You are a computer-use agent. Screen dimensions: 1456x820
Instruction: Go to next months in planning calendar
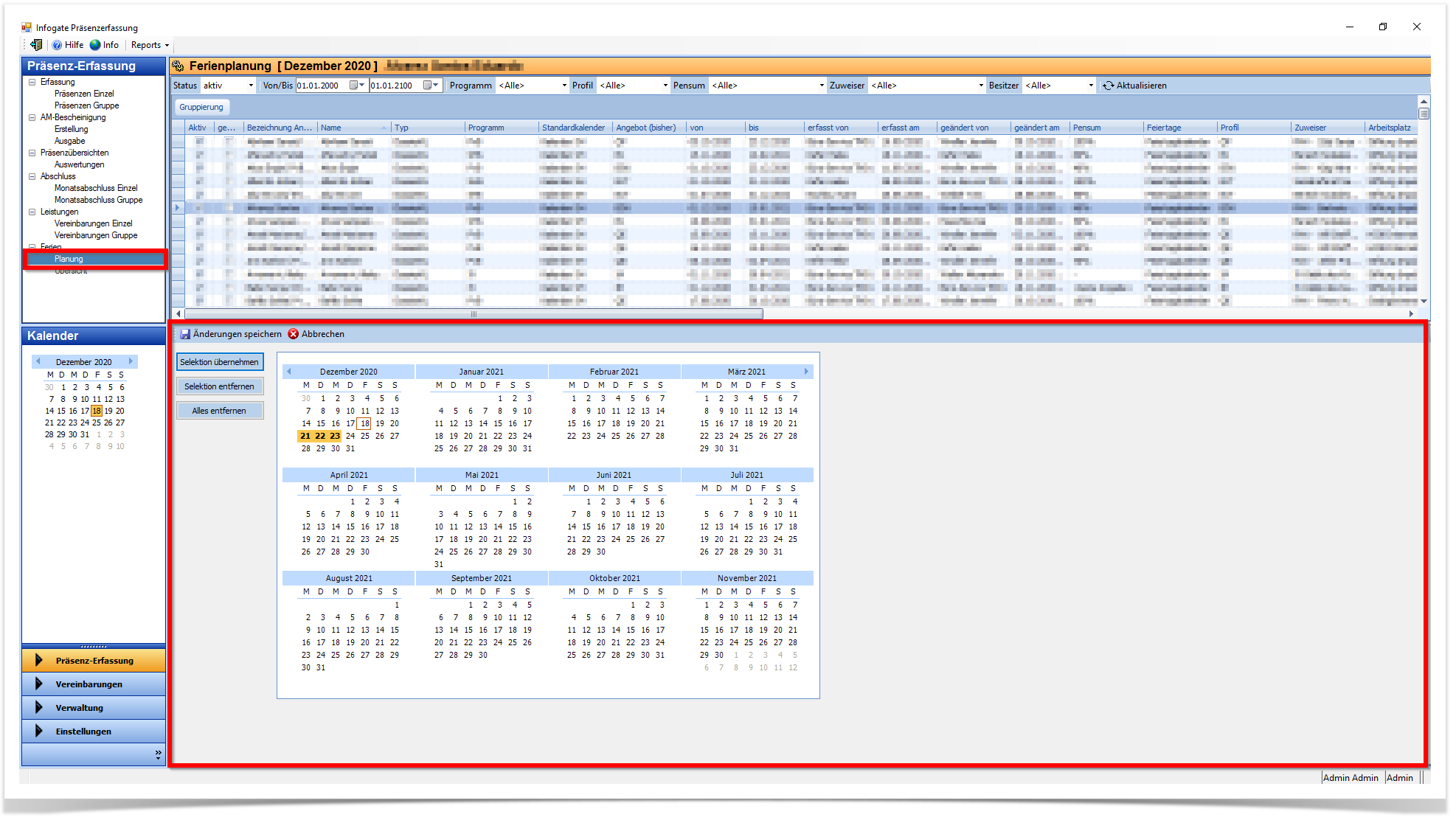(806, 372)
